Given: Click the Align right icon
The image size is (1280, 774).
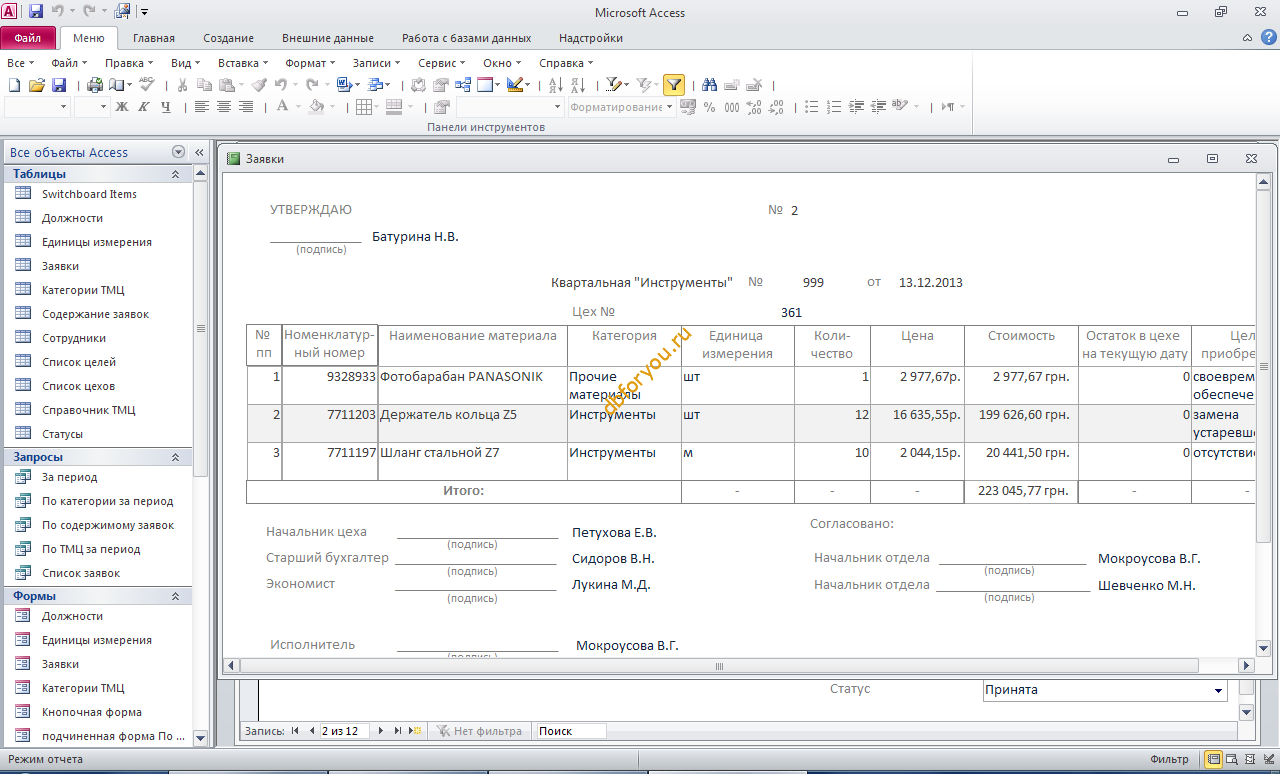Looking at the screenshot, I should pos(245,107).
